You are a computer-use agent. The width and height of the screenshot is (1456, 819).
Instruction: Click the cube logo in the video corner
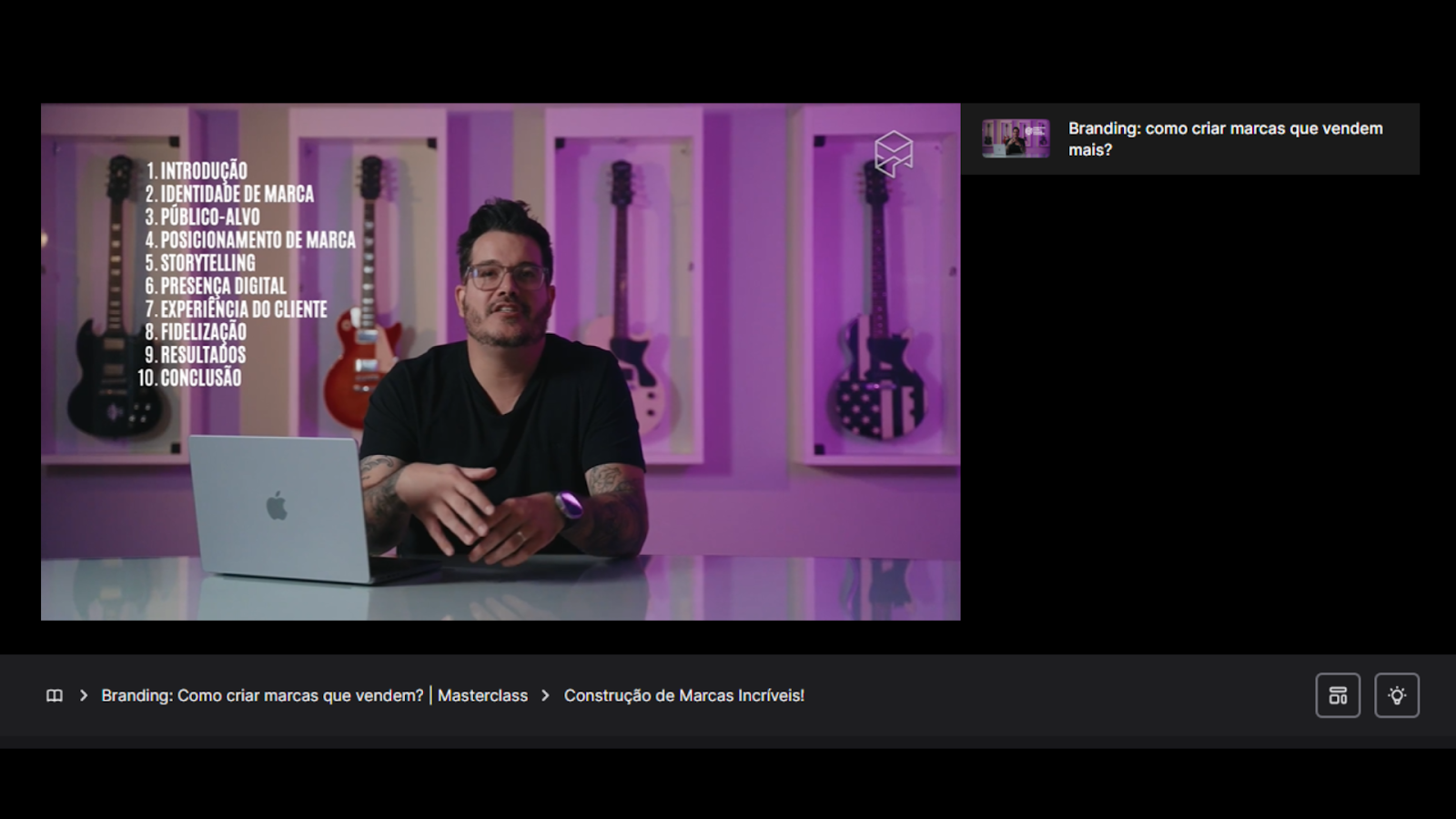point(894,153)
